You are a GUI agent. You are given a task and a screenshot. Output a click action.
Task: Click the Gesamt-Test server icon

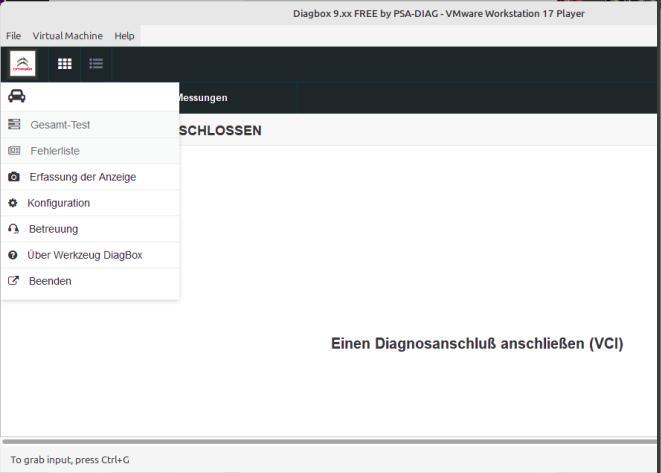(14, 124)
